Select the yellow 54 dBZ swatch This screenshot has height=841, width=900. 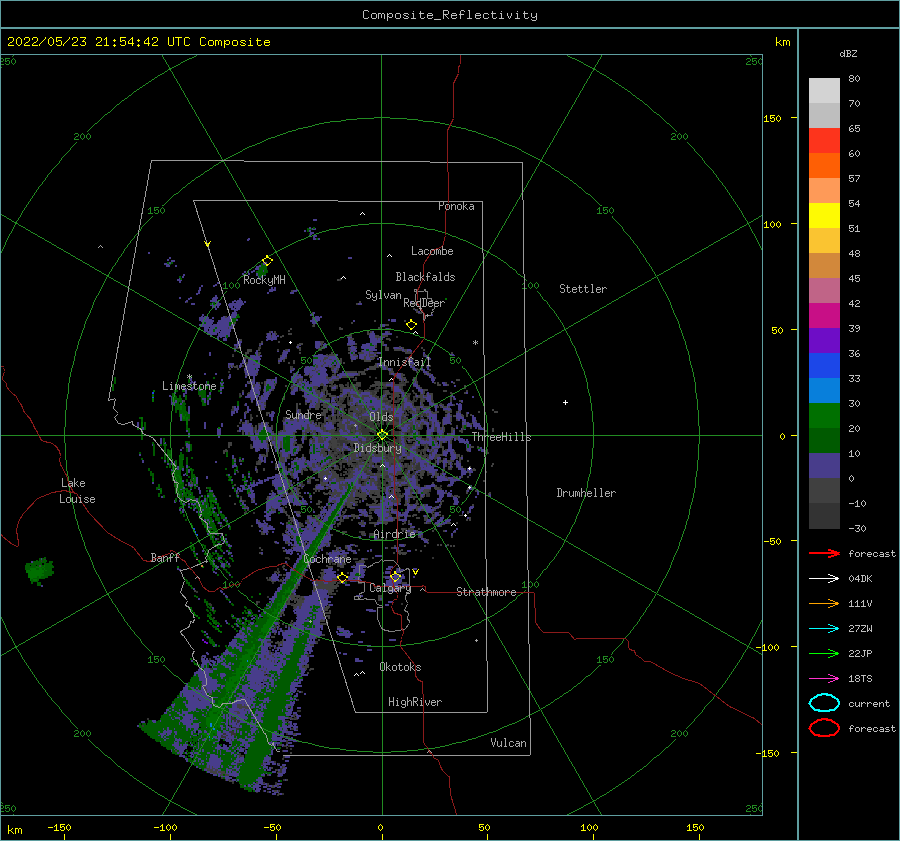click(x=824, y=215)
